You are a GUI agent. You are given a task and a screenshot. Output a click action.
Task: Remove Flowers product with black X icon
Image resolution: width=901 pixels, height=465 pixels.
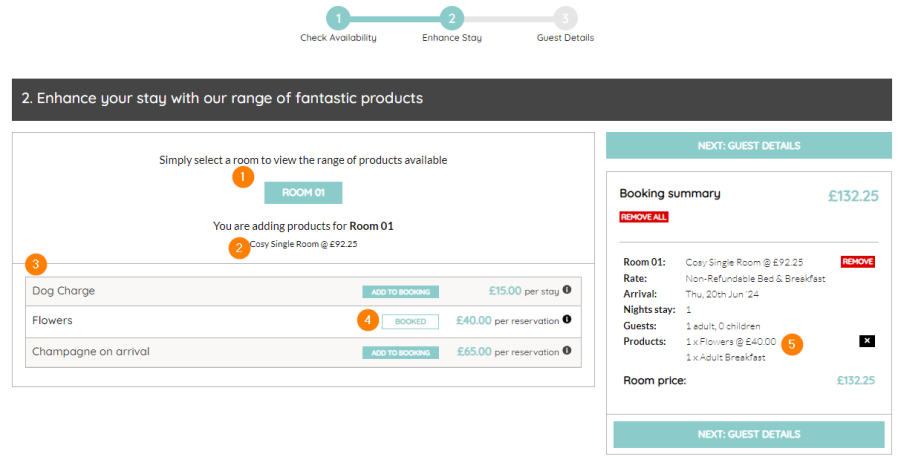(866, 341)
